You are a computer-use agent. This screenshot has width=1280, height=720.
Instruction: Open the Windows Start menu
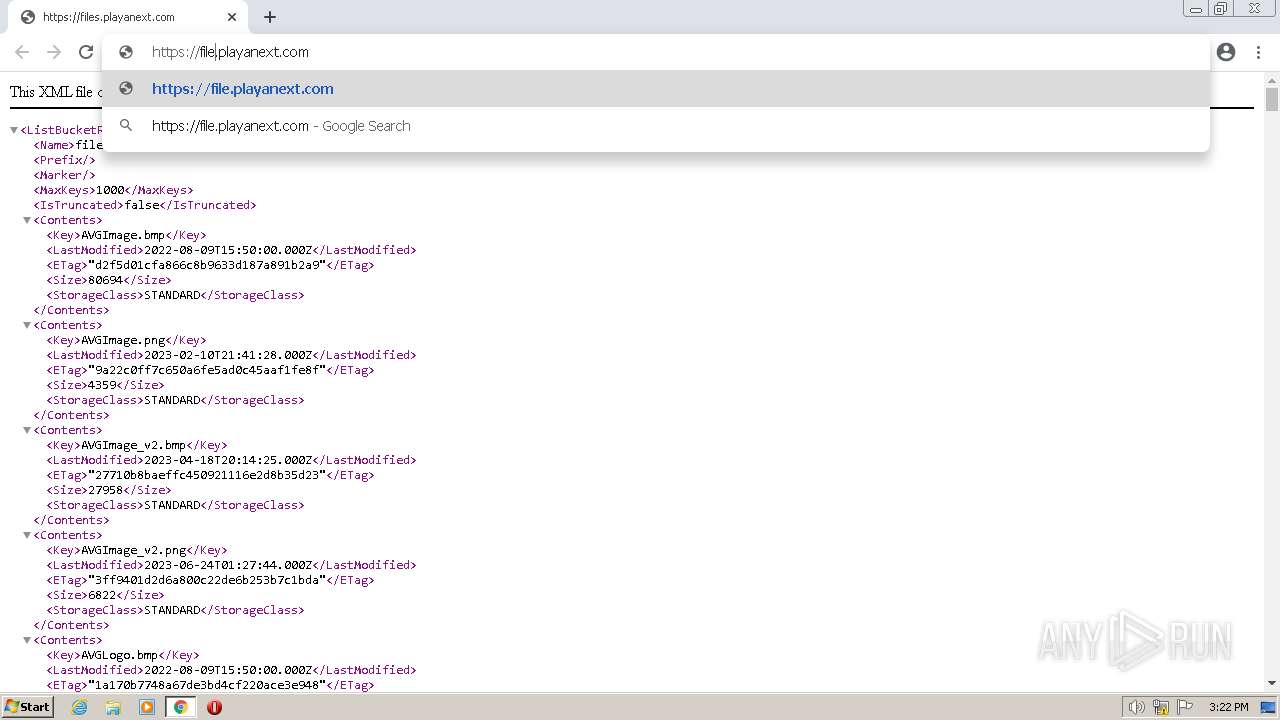(28, 707)
